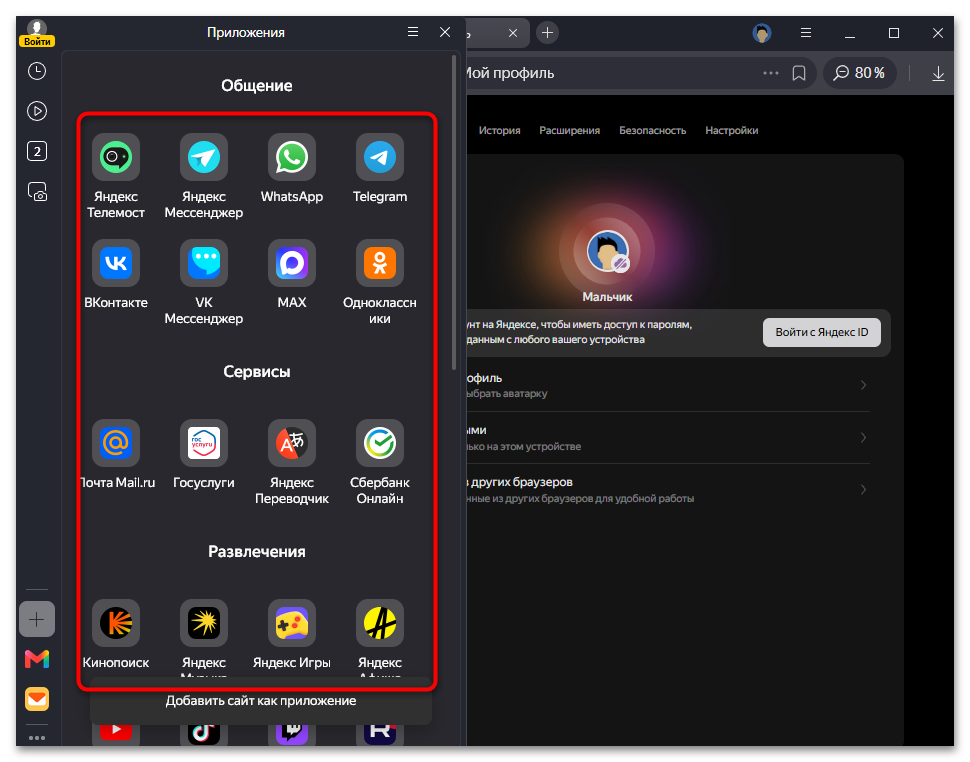Image resolution: width=970 pixels, height=762 pixels.
Task: Open Yandex Mail envelope icon in sidebar
Action: pyautogui.click(x=37, y=700)
